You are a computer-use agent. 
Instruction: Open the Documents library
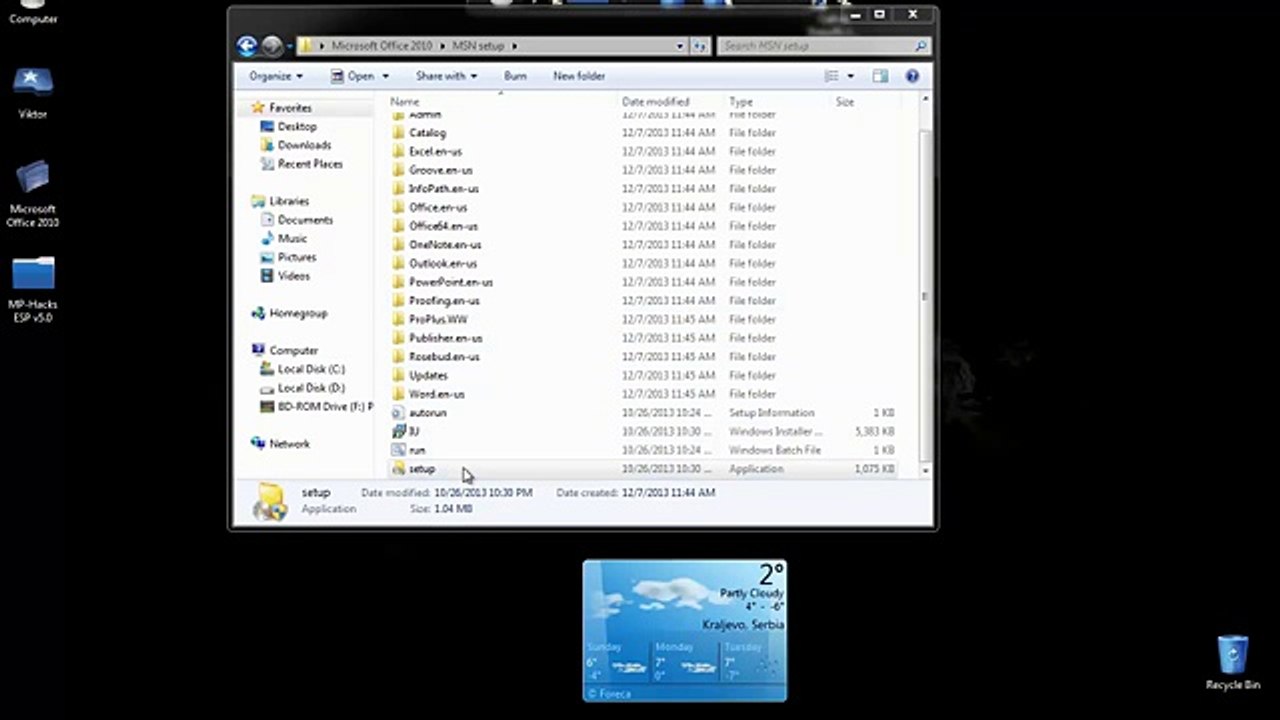tap(305, 220)
